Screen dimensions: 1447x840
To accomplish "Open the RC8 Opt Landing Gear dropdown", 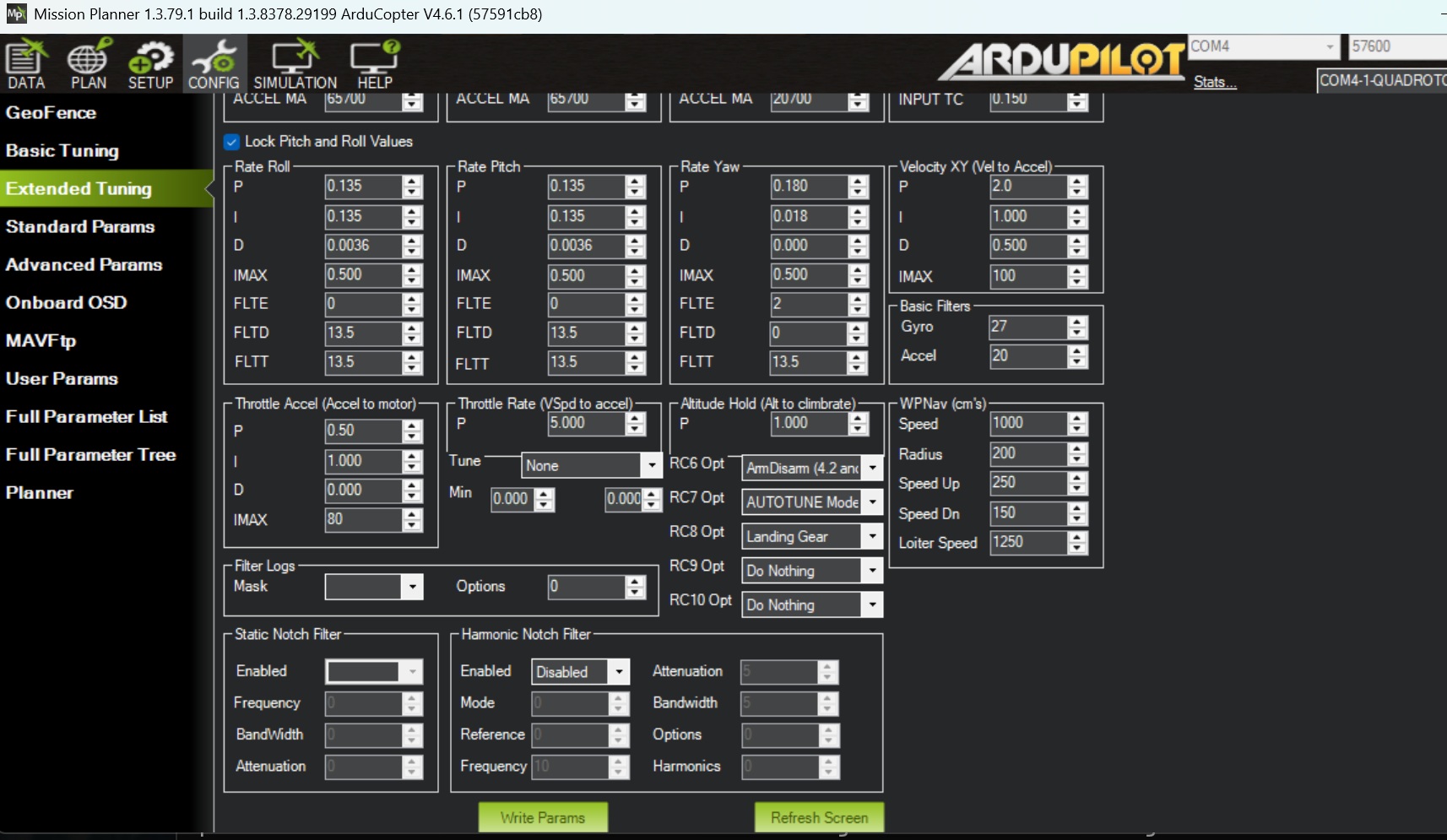I will [812, 536].
